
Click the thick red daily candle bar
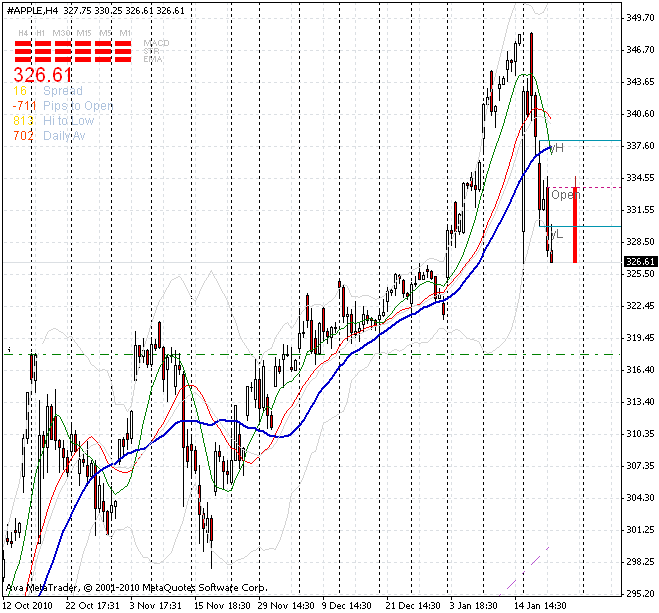(x=575, y=225)
